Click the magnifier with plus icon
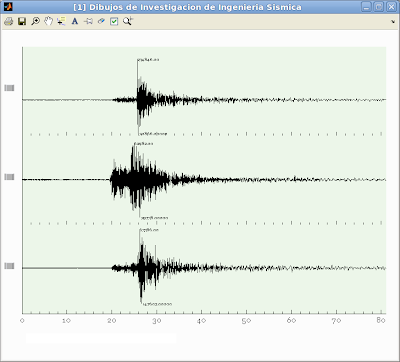The height and width of the screenshot is (362, 400). tap(127, 21)
